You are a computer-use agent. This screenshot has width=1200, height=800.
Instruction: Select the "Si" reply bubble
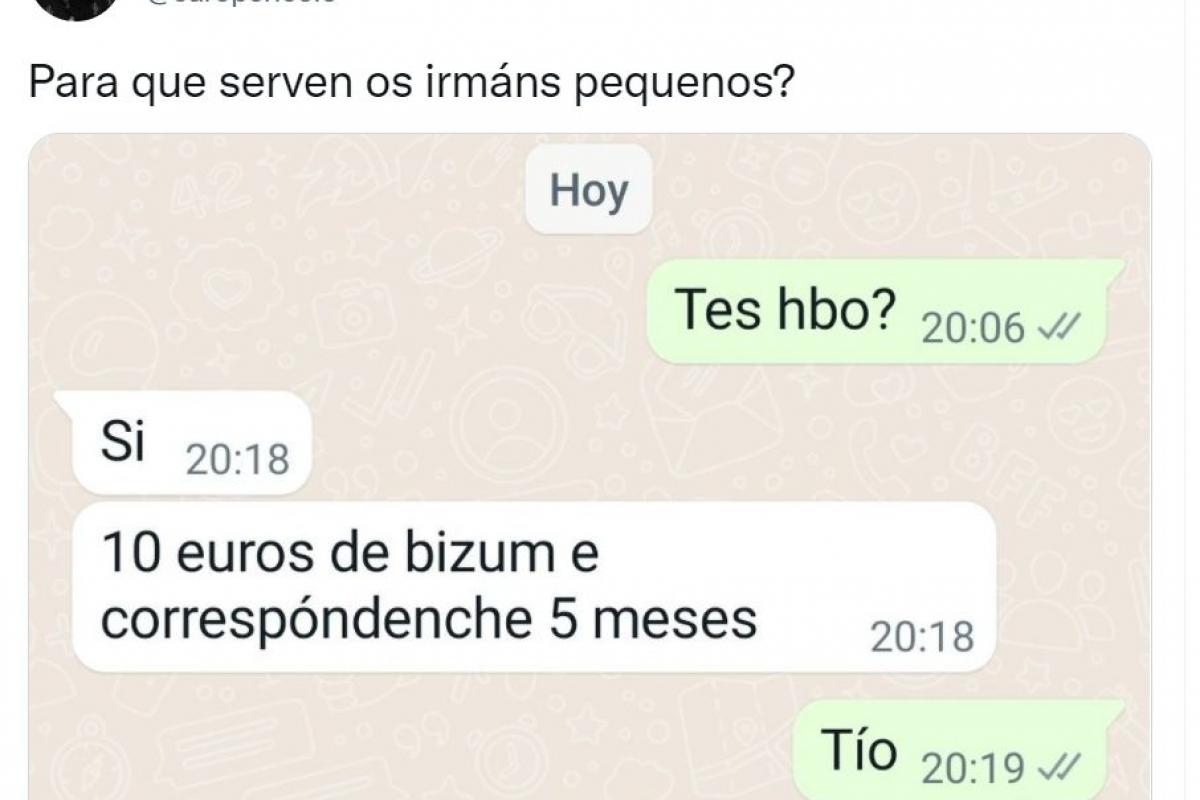click(x=192, y=443)
